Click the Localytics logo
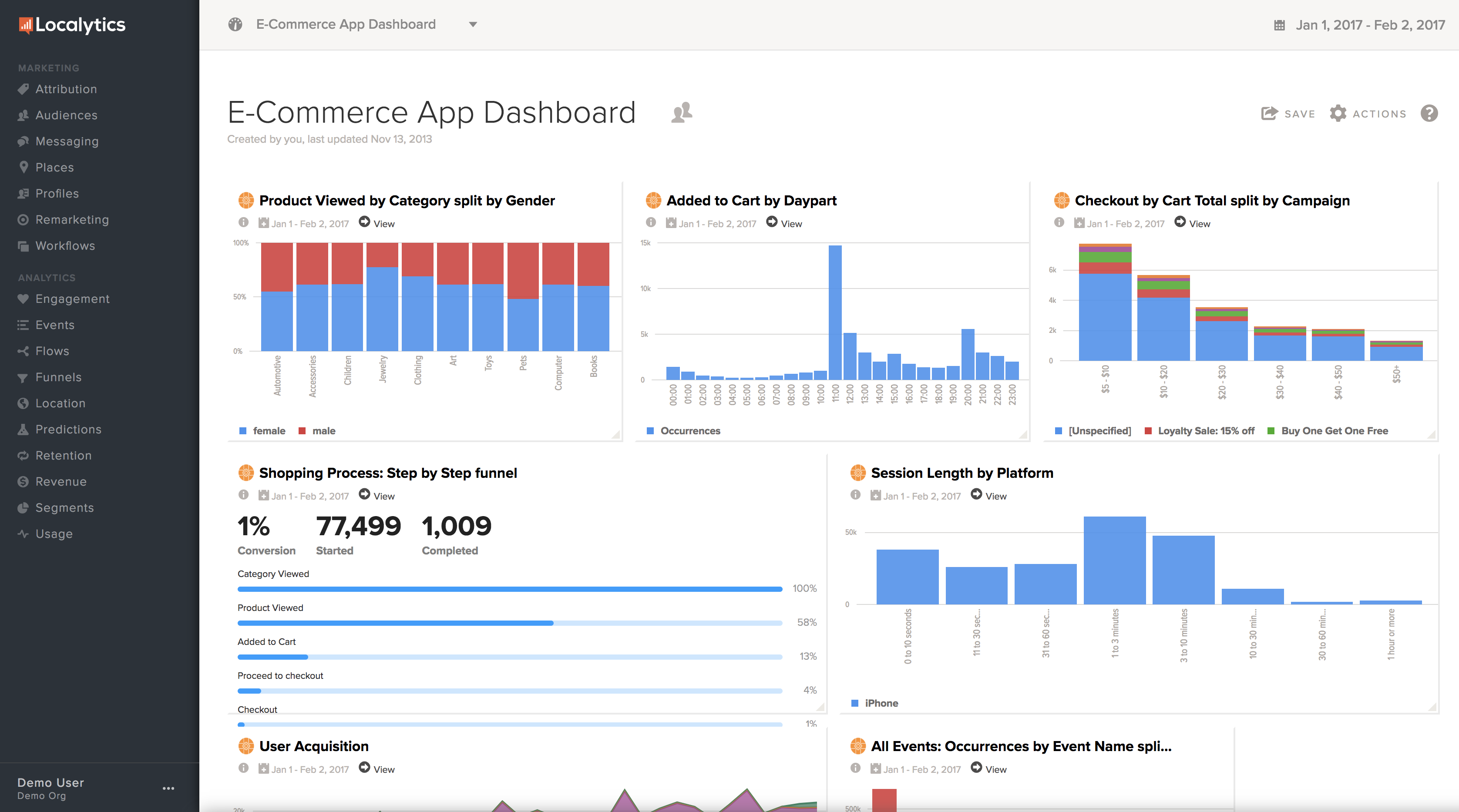The width and height of the screenshot is (1459, 812). click(72, 25)
